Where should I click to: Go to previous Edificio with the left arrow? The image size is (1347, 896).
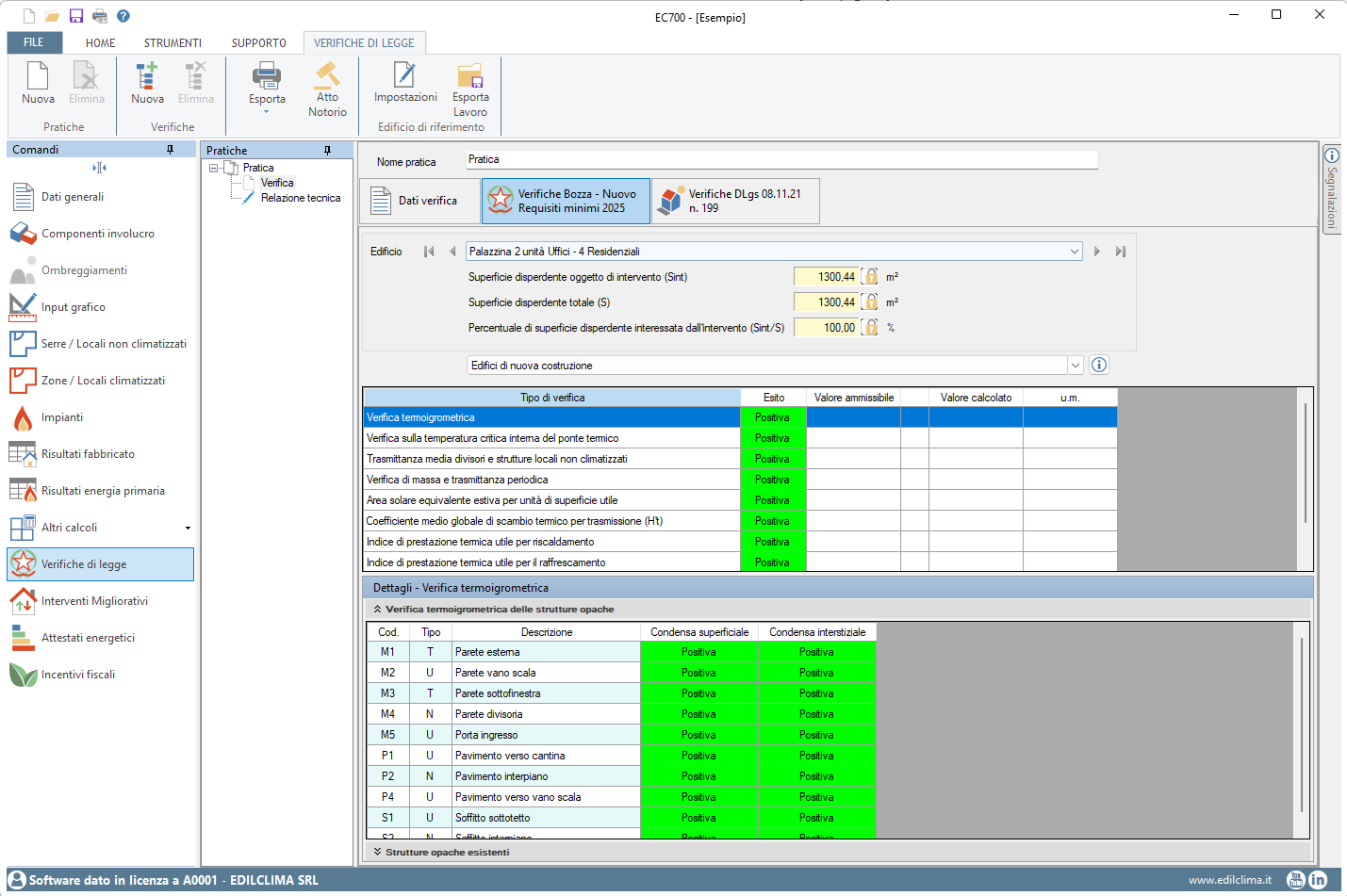pos(452,252)
